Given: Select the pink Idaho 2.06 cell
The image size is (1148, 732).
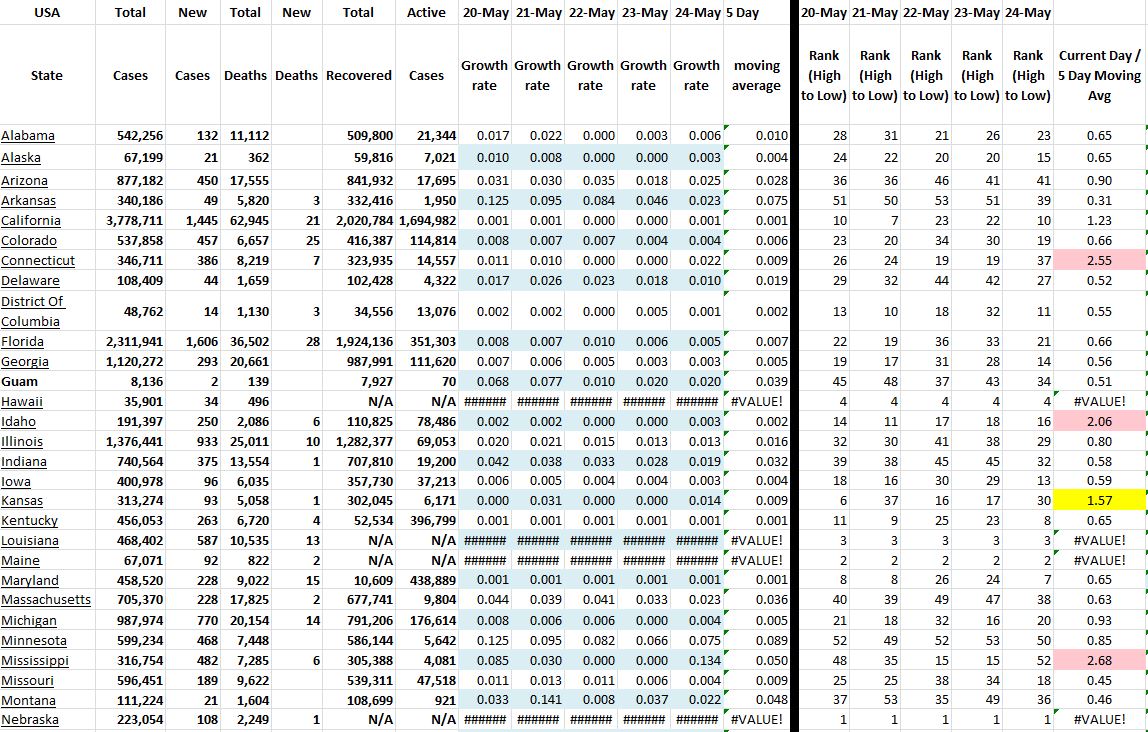Looking at the screenshot, I should point(1099,421).
